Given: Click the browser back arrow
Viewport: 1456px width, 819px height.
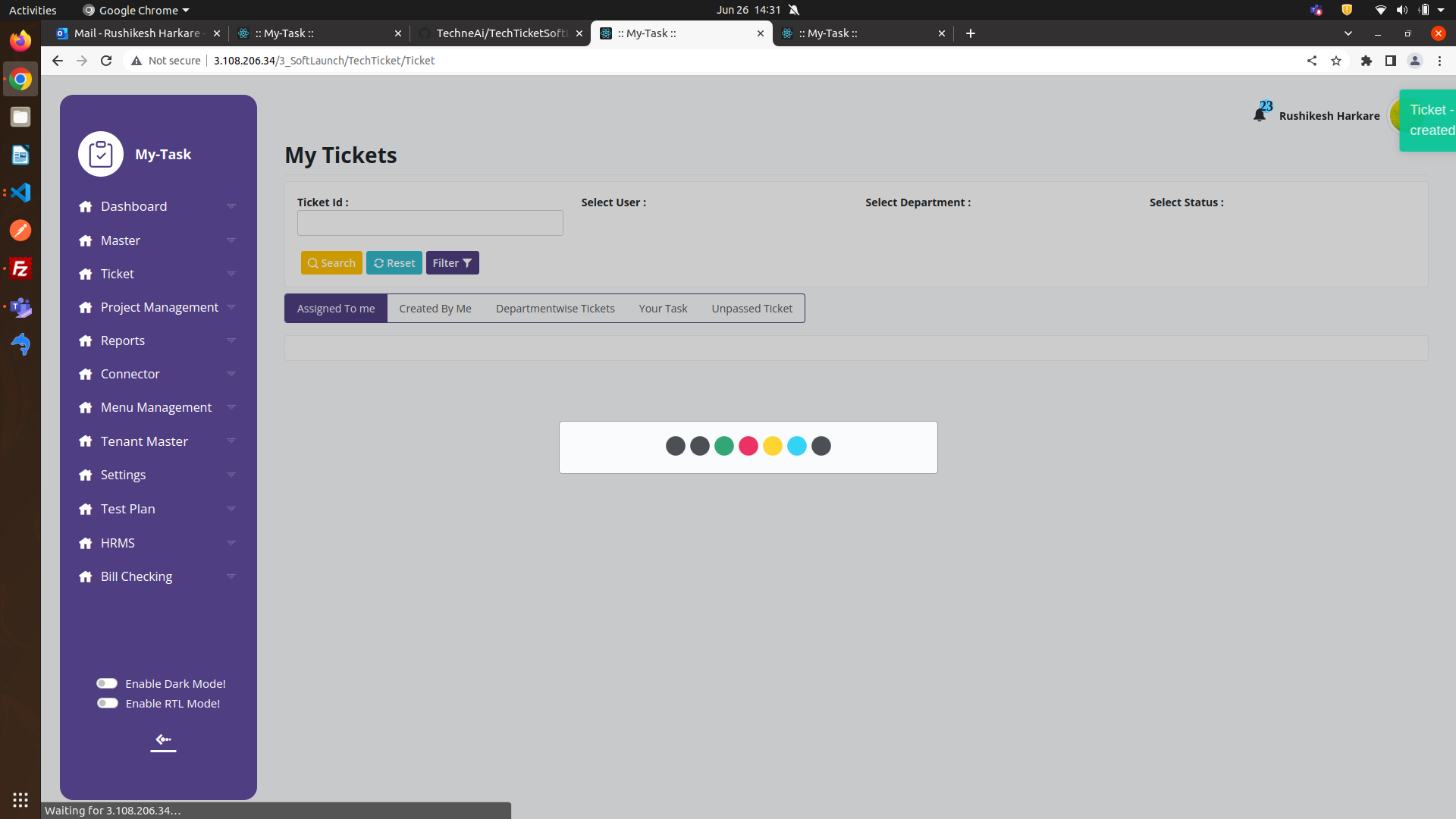Looking at the screenshot, I should pos(58,61).
